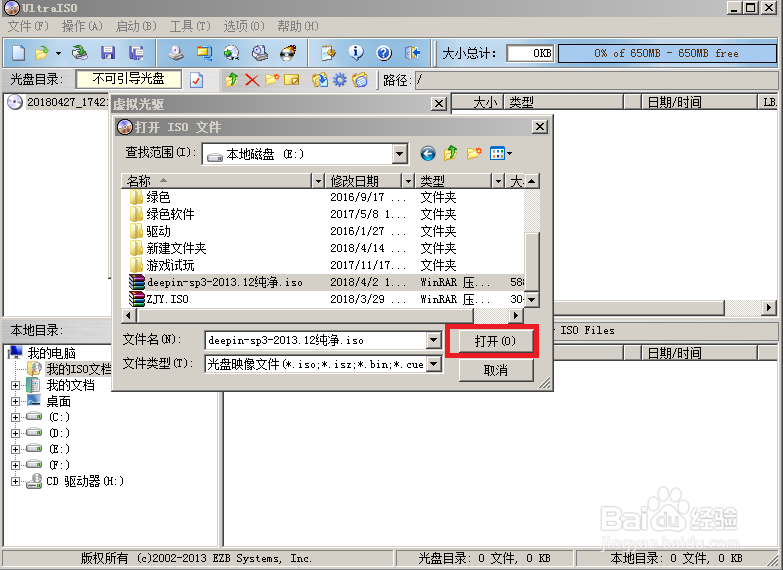Click the file list vertical scroll down arrow
This screenshot has height=570, width=783.
(x=532, y=300)
